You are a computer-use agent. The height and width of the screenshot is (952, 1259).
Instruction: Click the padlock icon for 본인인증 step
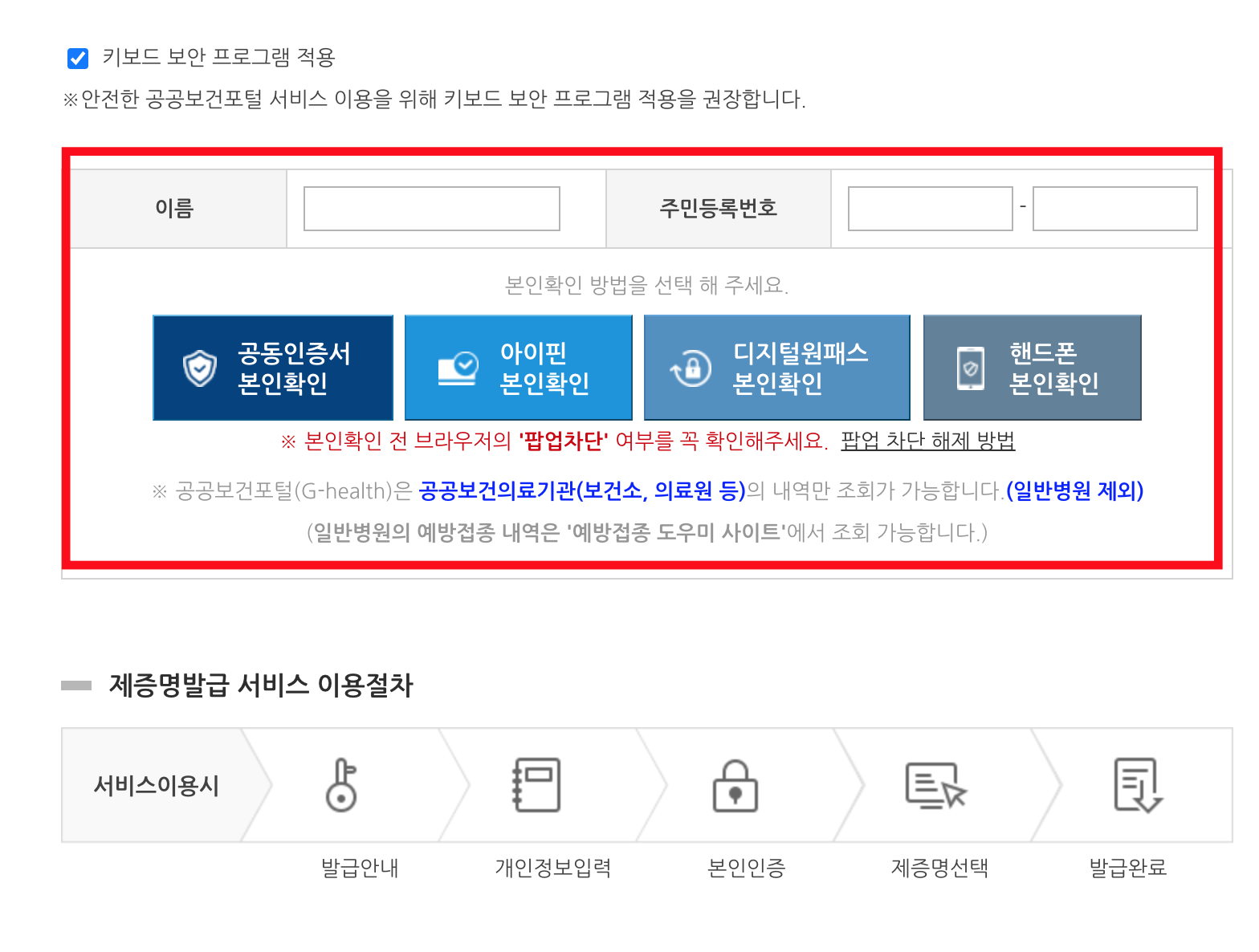click(x=735, y=786)
